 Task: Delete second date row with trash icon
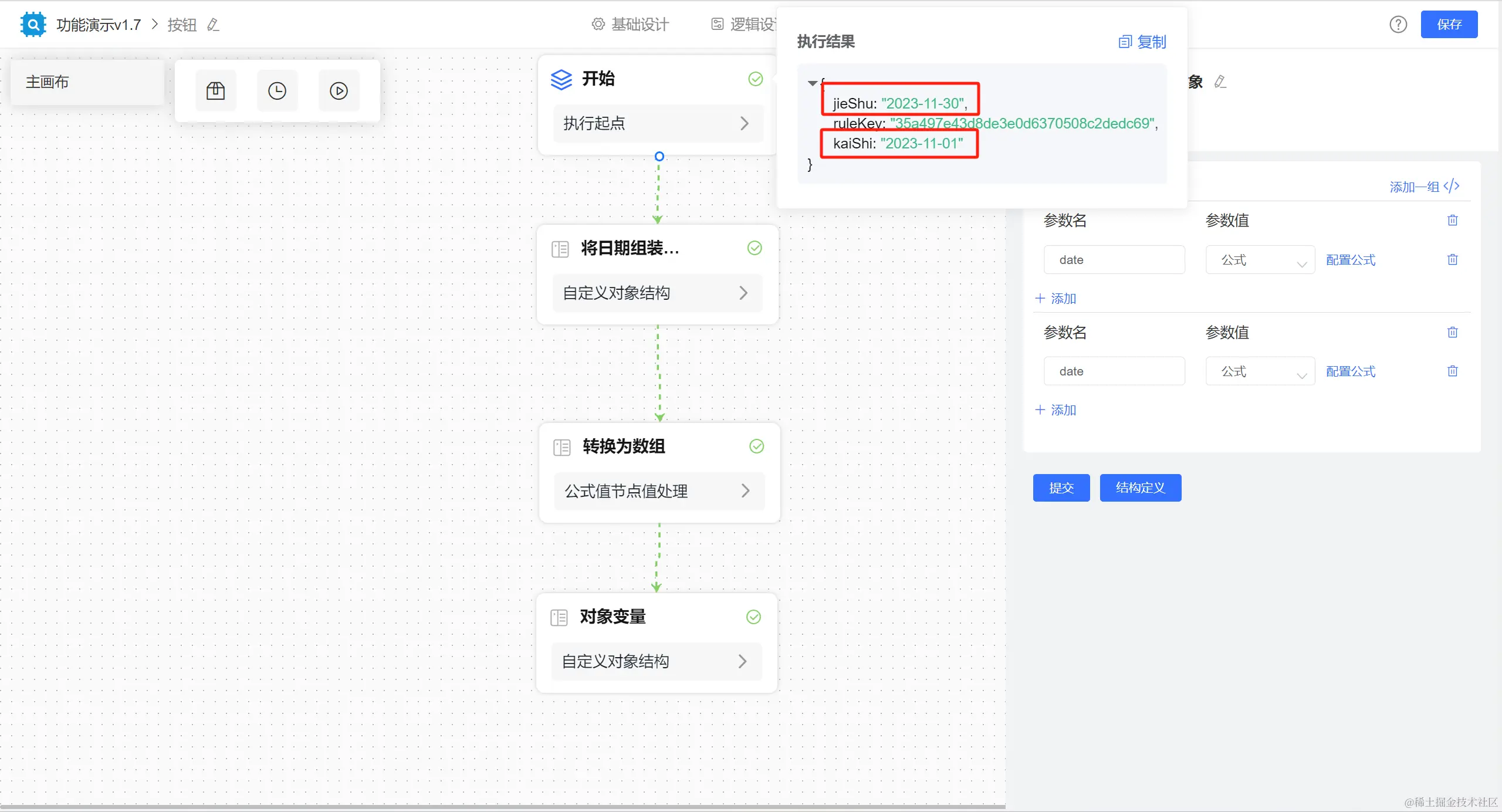1452,371
